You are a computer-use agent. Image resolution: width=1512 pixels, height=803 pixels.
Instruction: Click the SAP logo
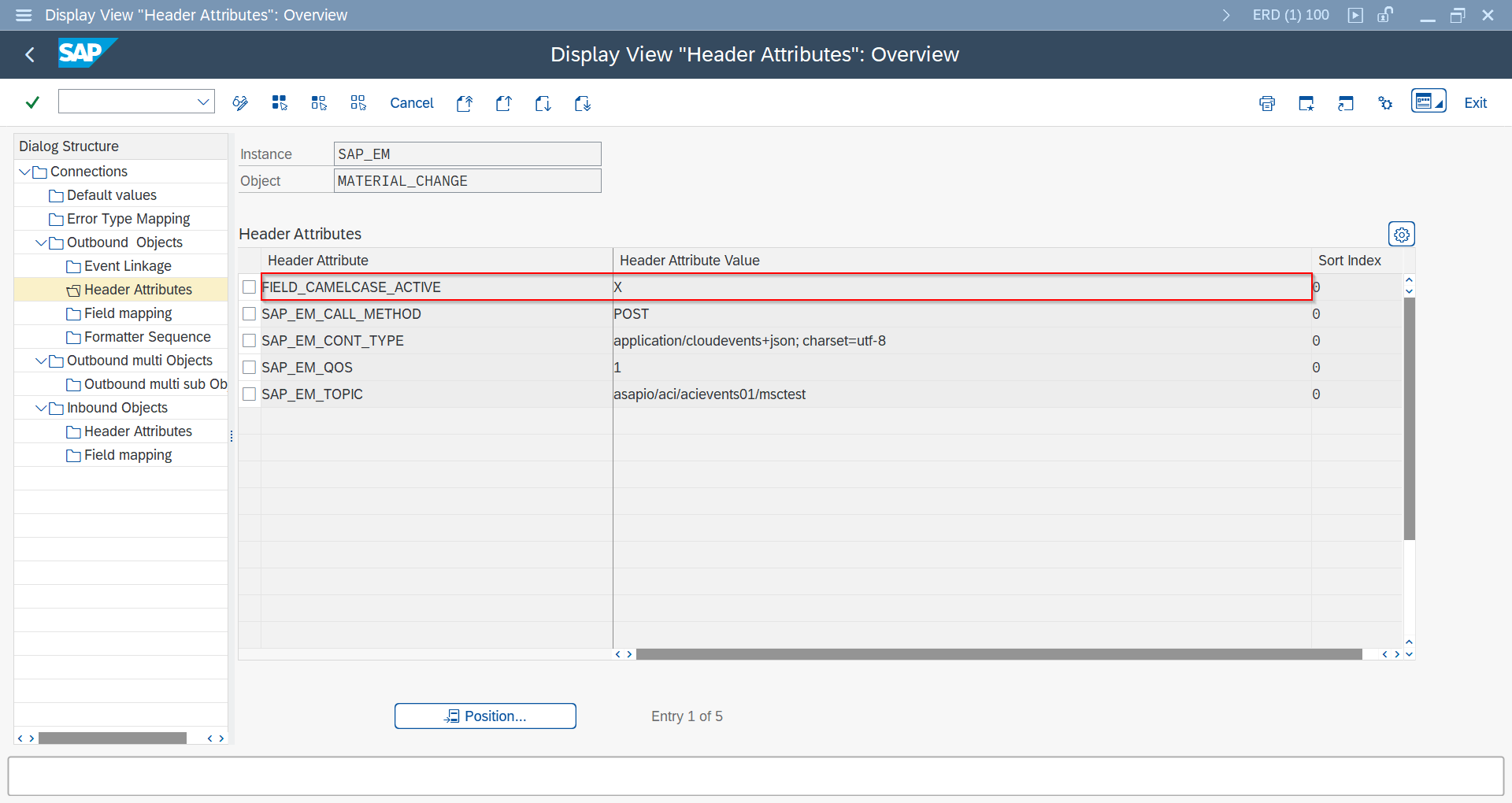[x=87, y=53]
